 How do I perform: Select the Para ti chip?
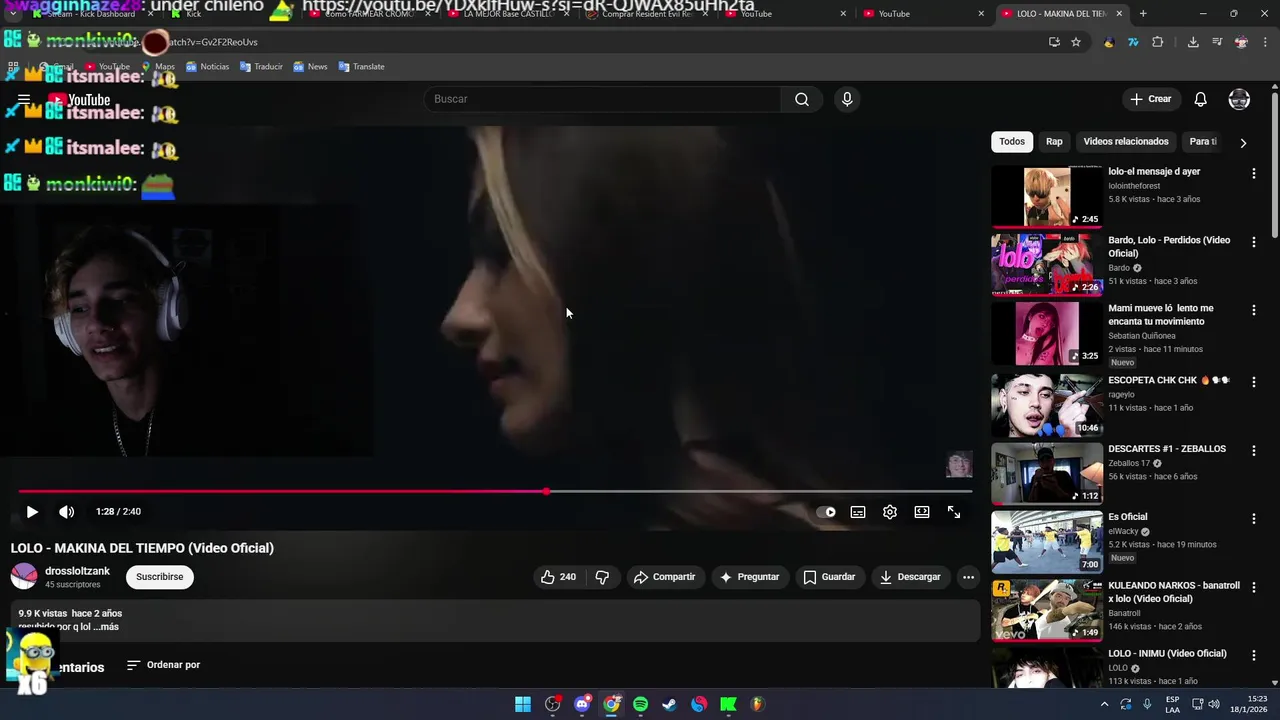(1203, 142)
